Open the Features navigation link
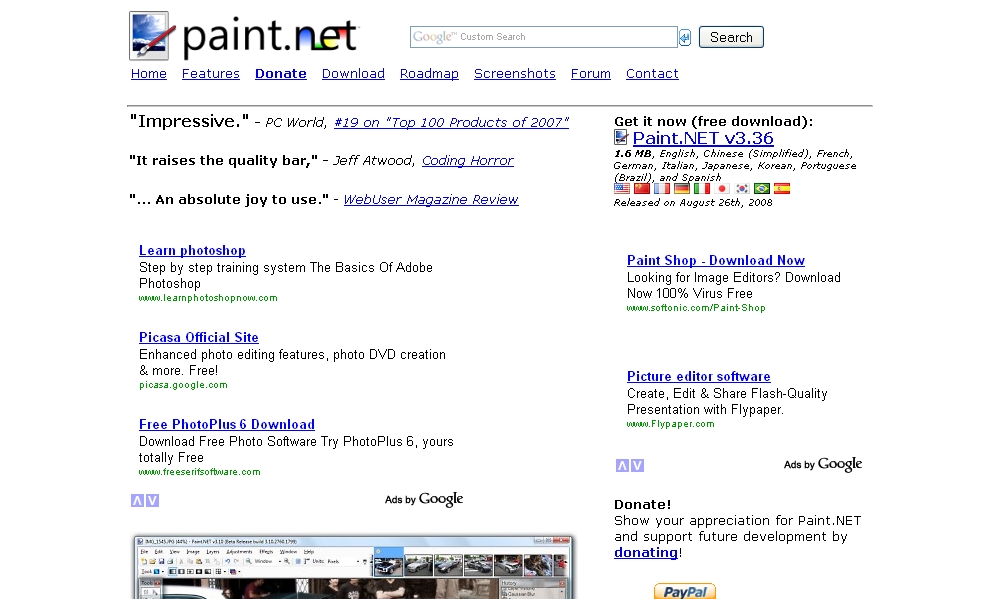The height and width of the screenshot is (599, 999). [x=210, y=73]
